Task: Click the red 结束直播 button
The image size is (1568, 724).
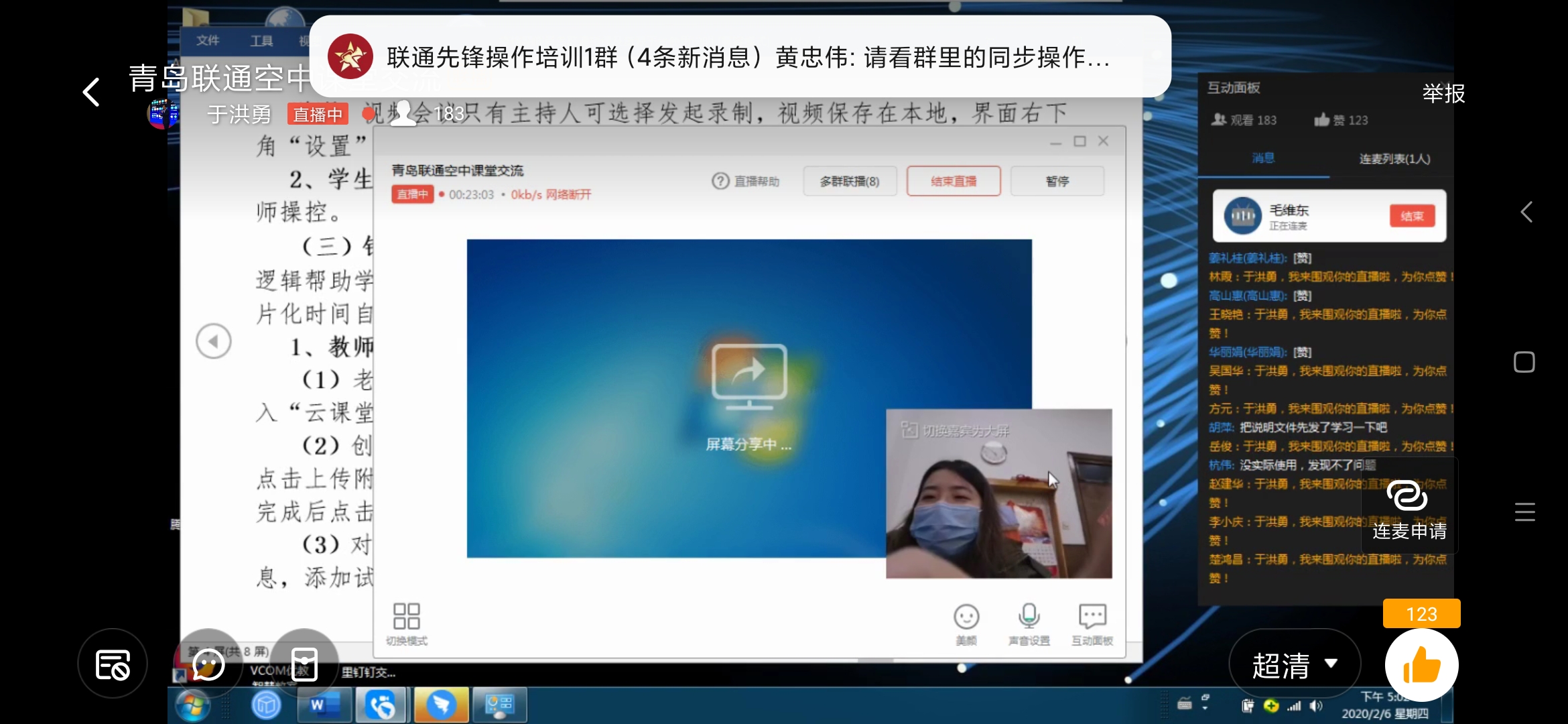Action: pos(954,181)
